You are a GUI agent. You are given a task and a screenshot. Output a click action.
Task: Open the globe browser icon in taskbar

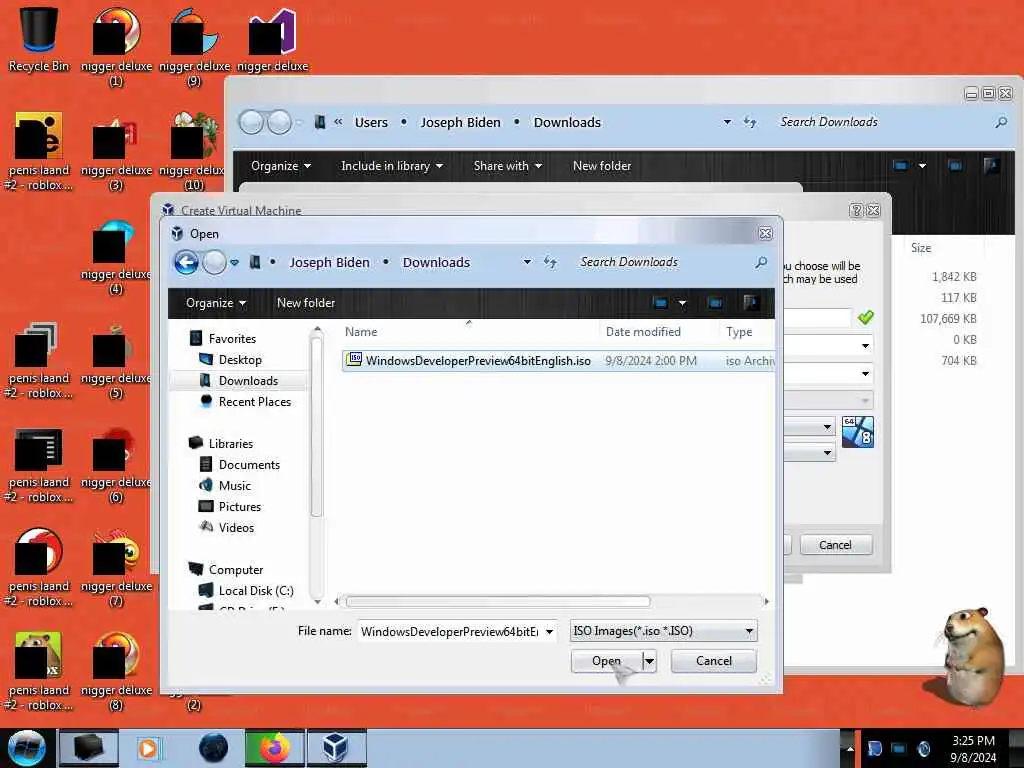tap(213, 748)
